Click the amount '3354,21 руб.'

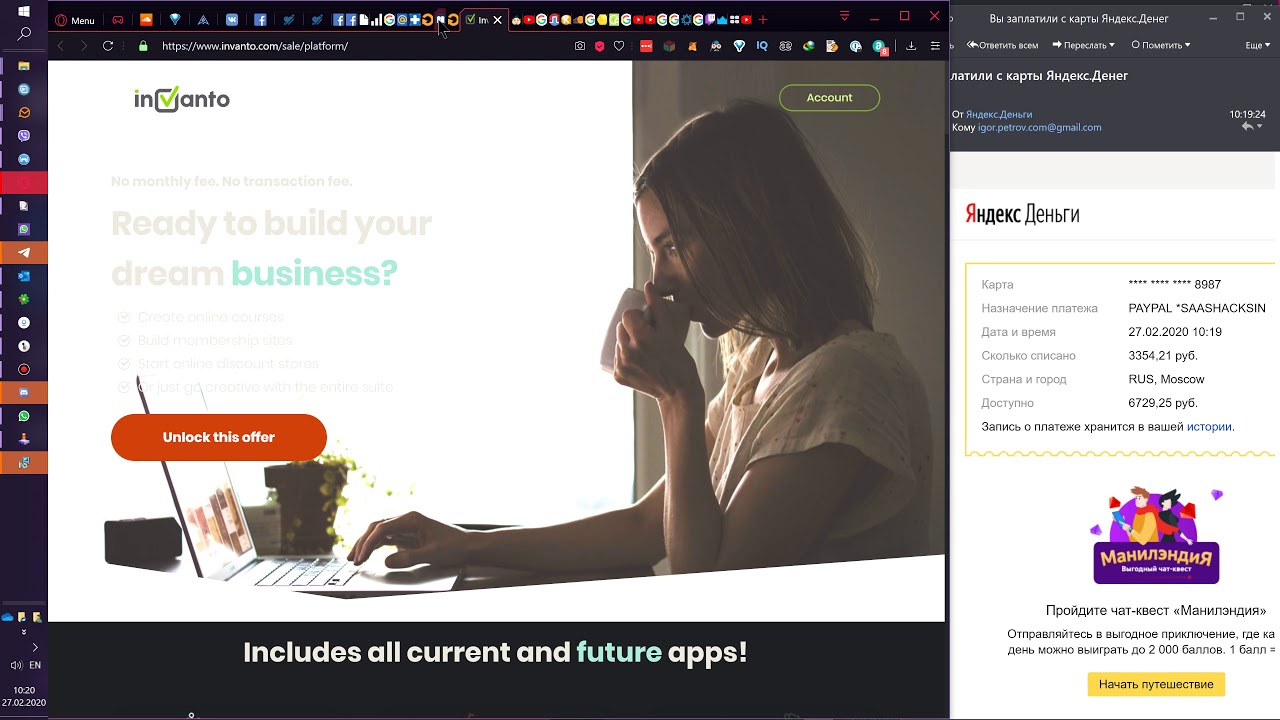1163,356
